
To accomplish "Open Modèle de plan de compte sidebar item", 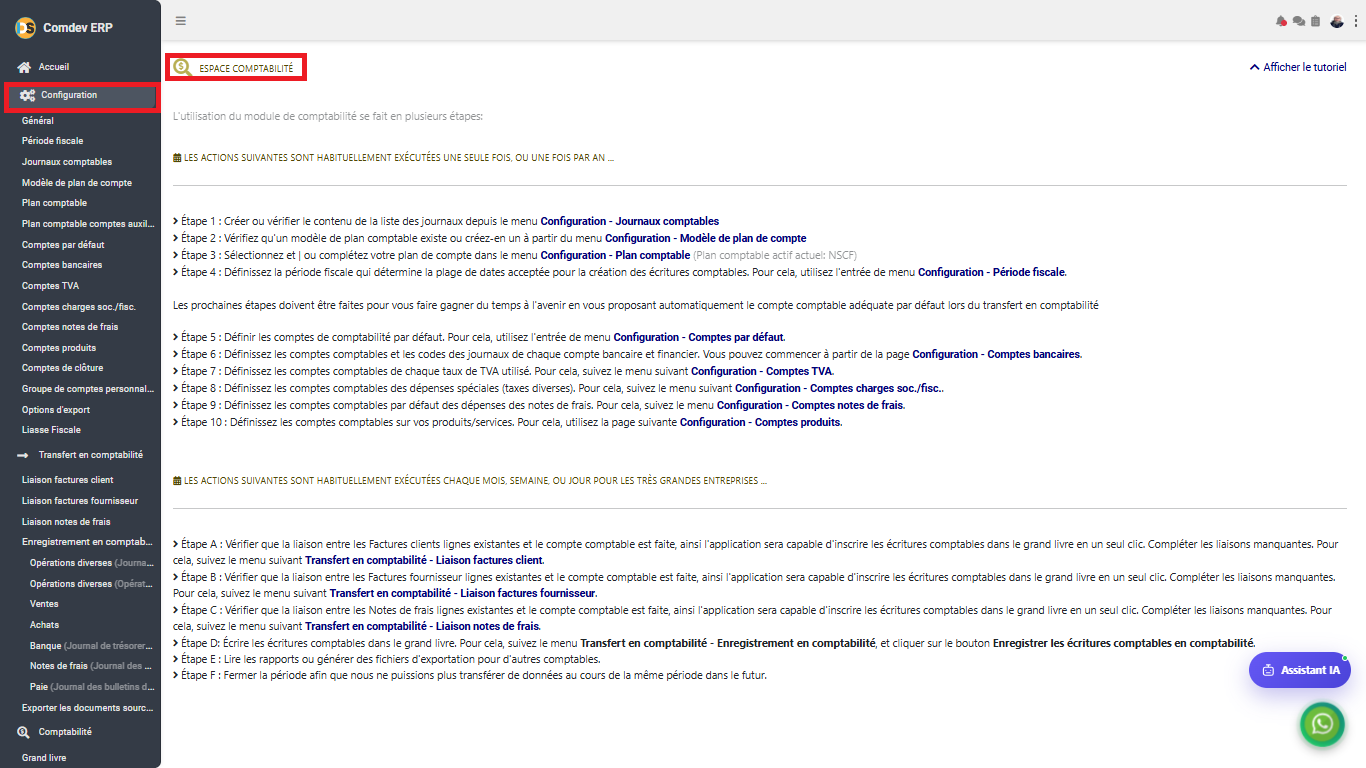I will [x=77, y=183].
